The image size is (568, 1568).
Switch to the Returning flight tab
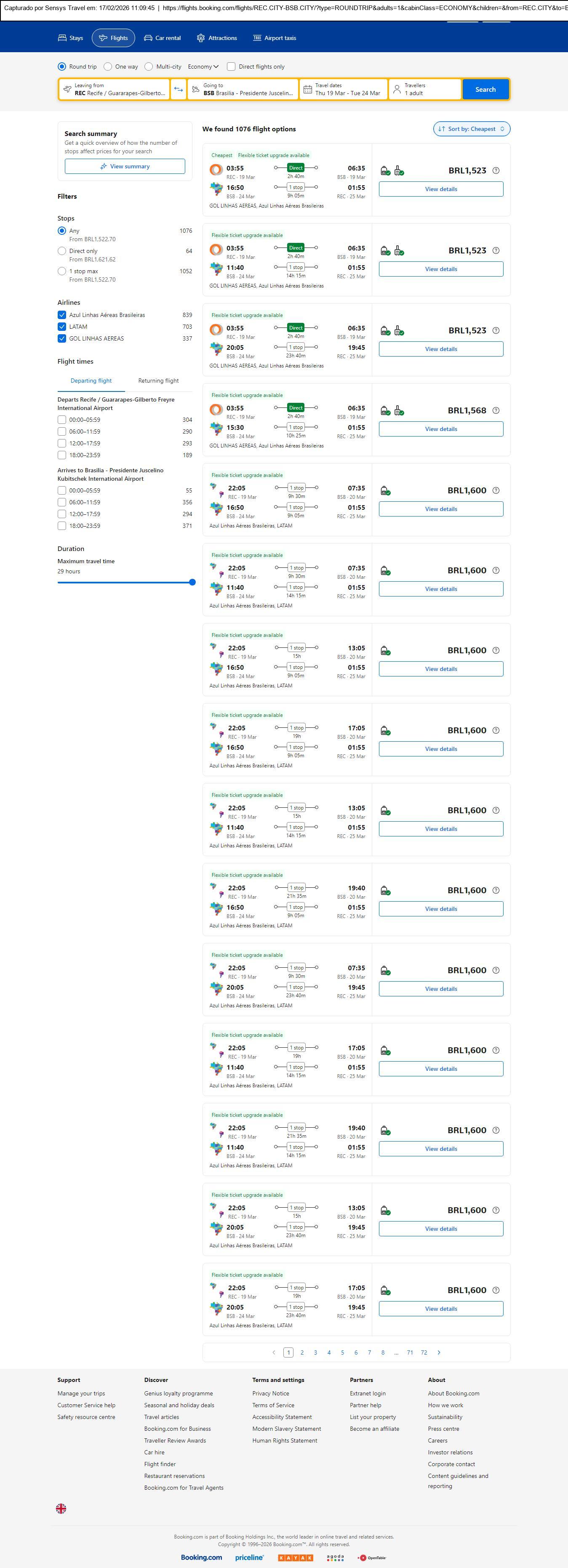[158, 381]
